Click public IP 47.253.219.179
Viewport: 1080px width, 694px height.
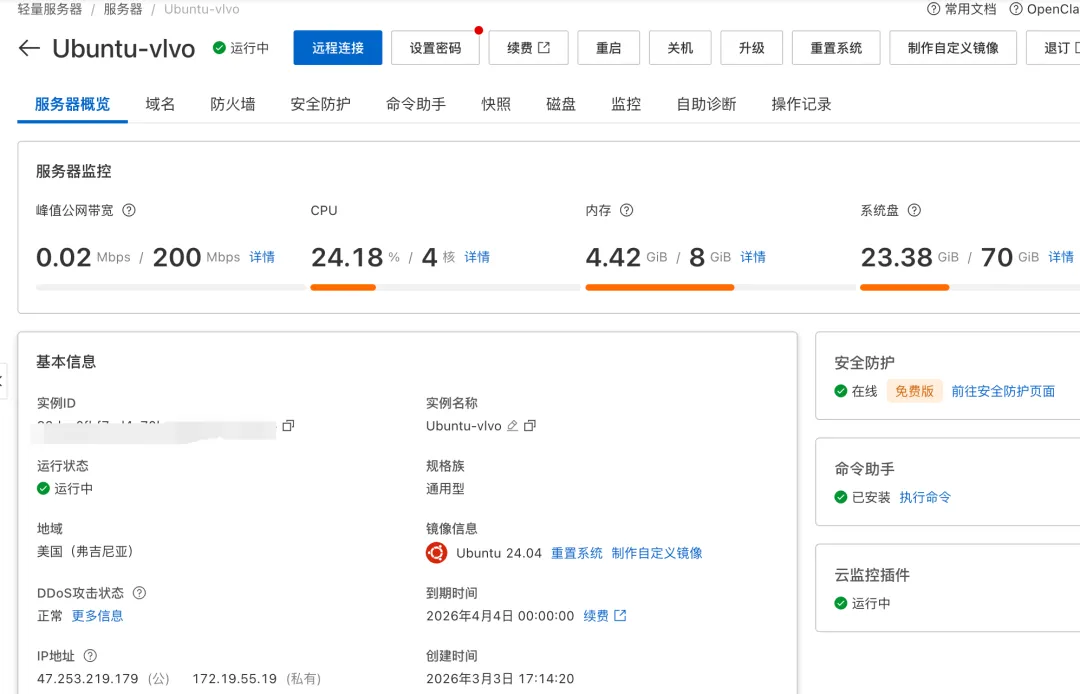click(x=87, y=678)
